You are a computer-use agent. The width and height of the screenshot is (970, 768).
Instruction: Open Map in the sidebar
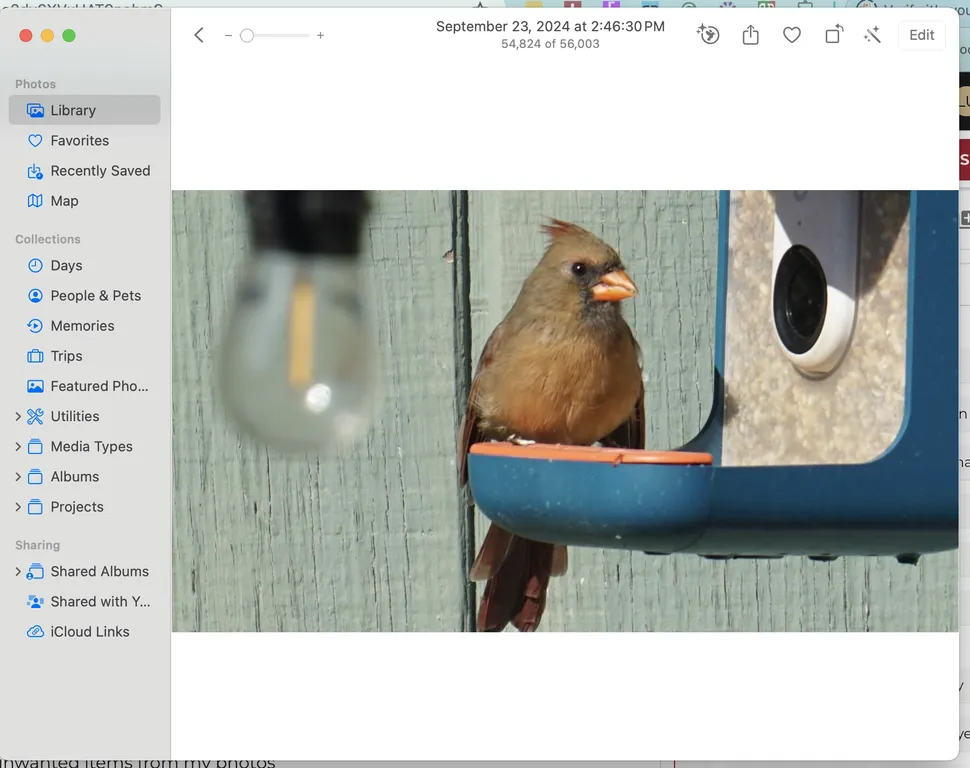point(64,201)
